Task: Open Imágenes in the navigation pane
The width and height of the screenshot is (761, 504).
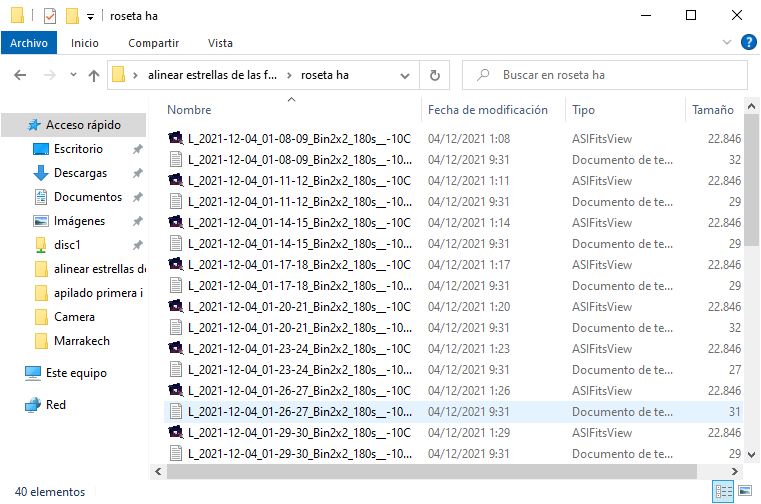Action: click(x=79, y=221)
